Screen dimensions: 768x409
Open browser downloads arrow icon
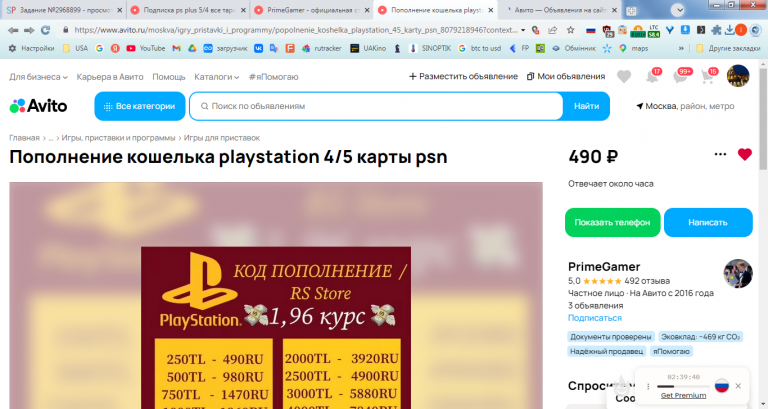[729, 30]
